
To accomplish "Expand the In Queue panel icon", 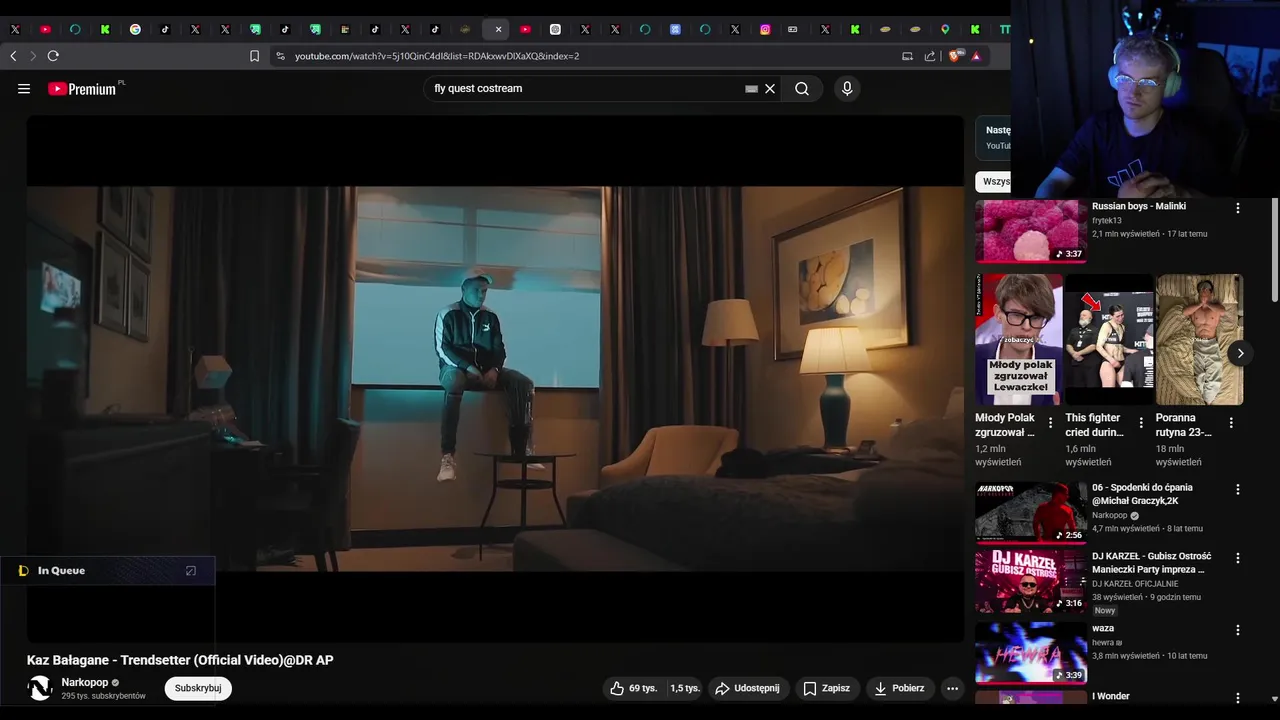I will (191, 571).
